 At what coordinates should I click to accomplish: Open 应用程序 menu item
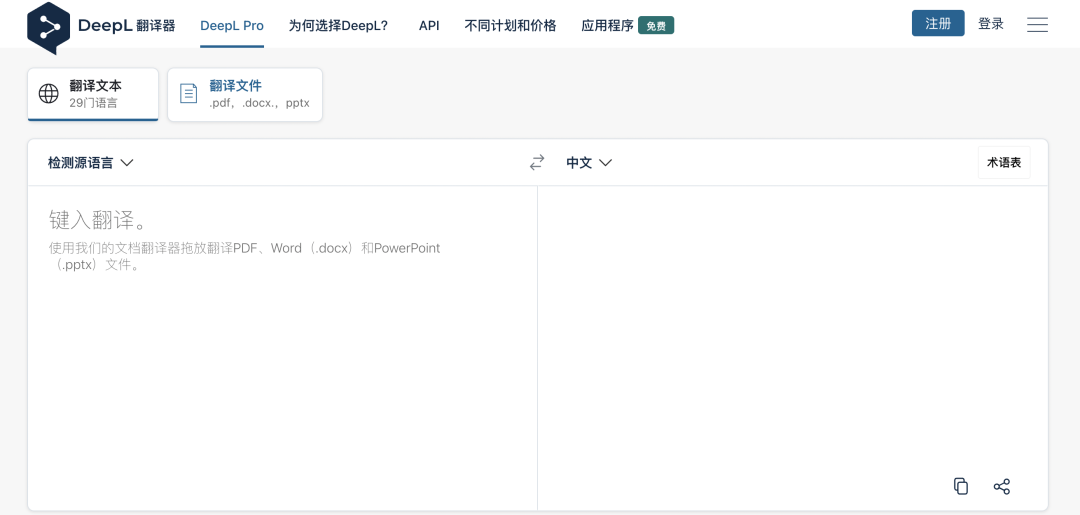tap(608, 25)
